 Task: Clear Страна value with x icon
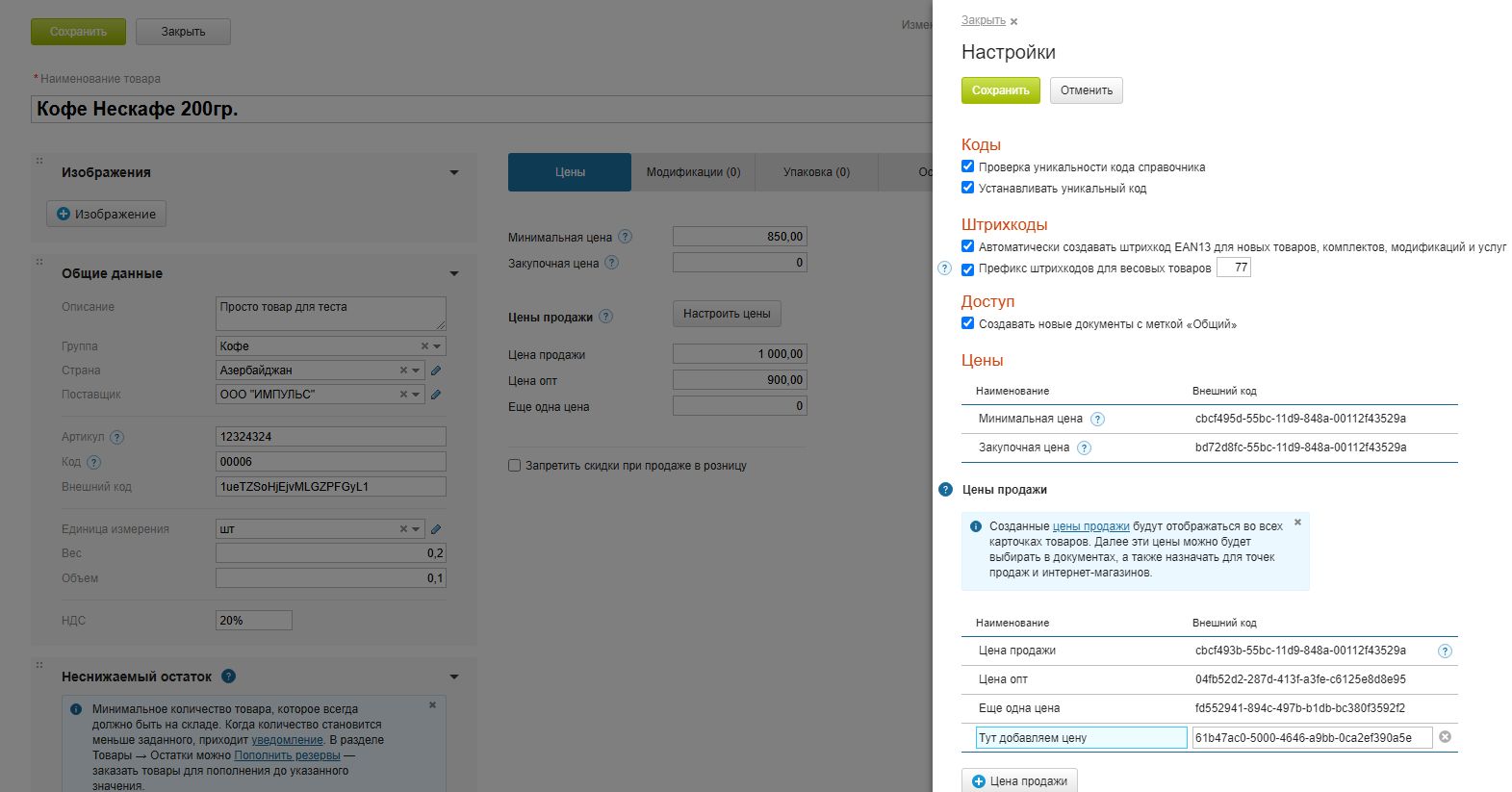(403, 370)
